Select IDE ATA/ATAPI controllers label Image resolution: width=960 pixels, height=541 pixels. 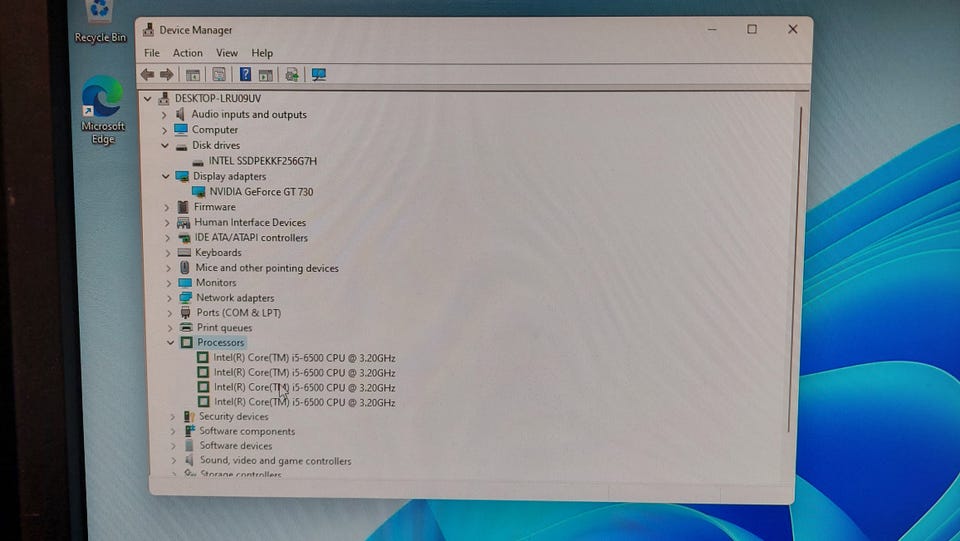pyautogui.click(x=251, y=237)
